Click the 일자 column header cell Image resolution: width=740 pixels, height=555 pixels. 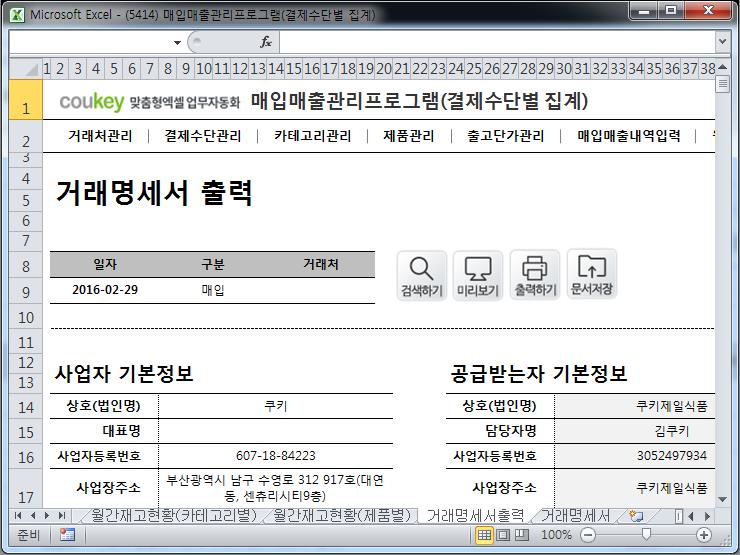pyautogui.click(x=105, y=264)
